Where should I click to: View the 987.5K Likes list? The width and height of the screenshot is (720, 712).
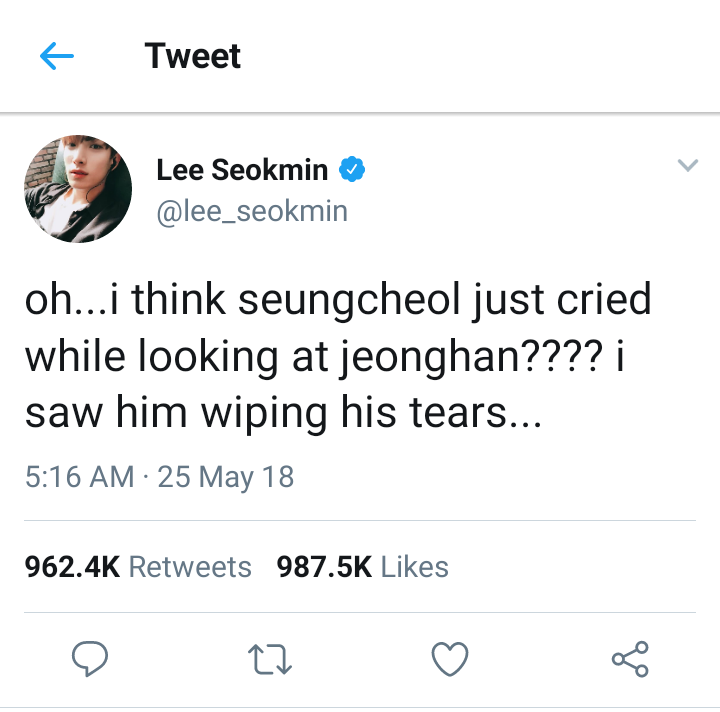pyautogui.click(x=362, y=566)
